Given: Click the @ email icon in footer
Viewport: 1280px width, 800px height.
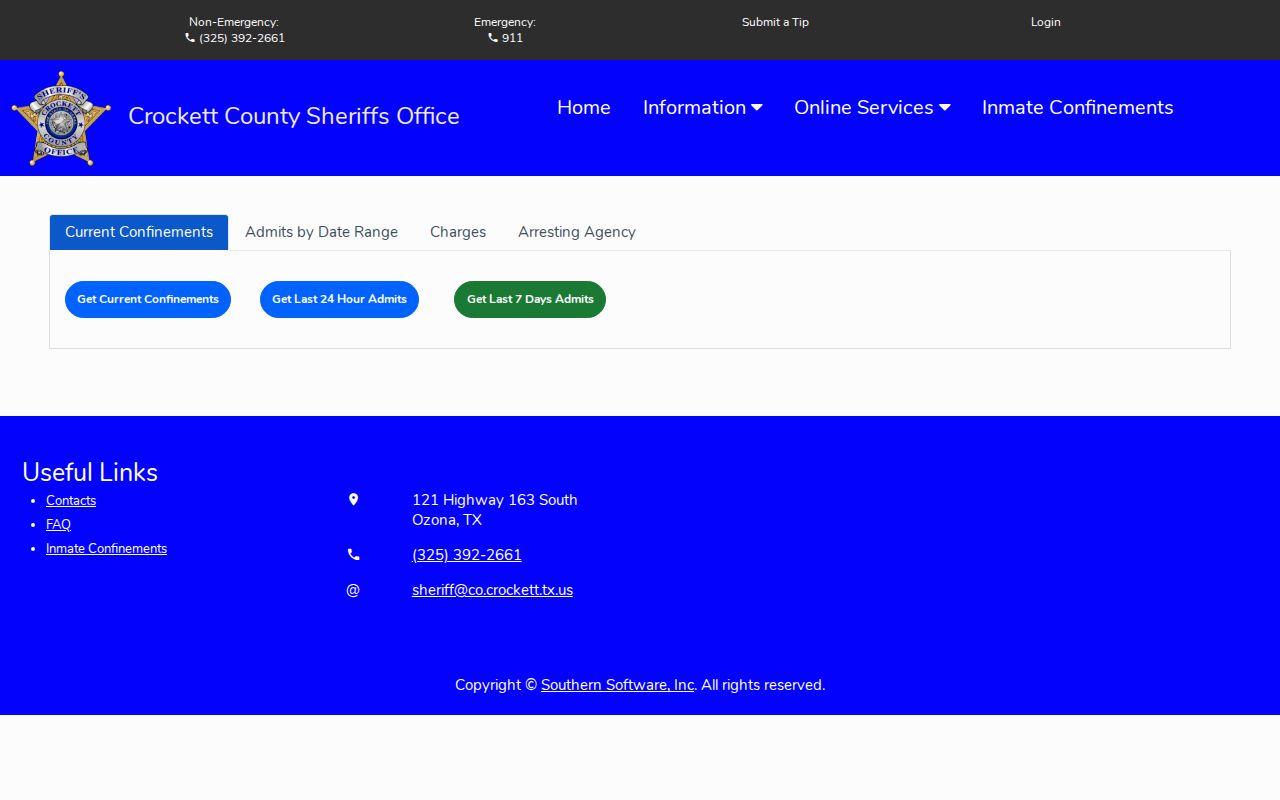Looking at the screenshot, I should (x=353, y=590).
